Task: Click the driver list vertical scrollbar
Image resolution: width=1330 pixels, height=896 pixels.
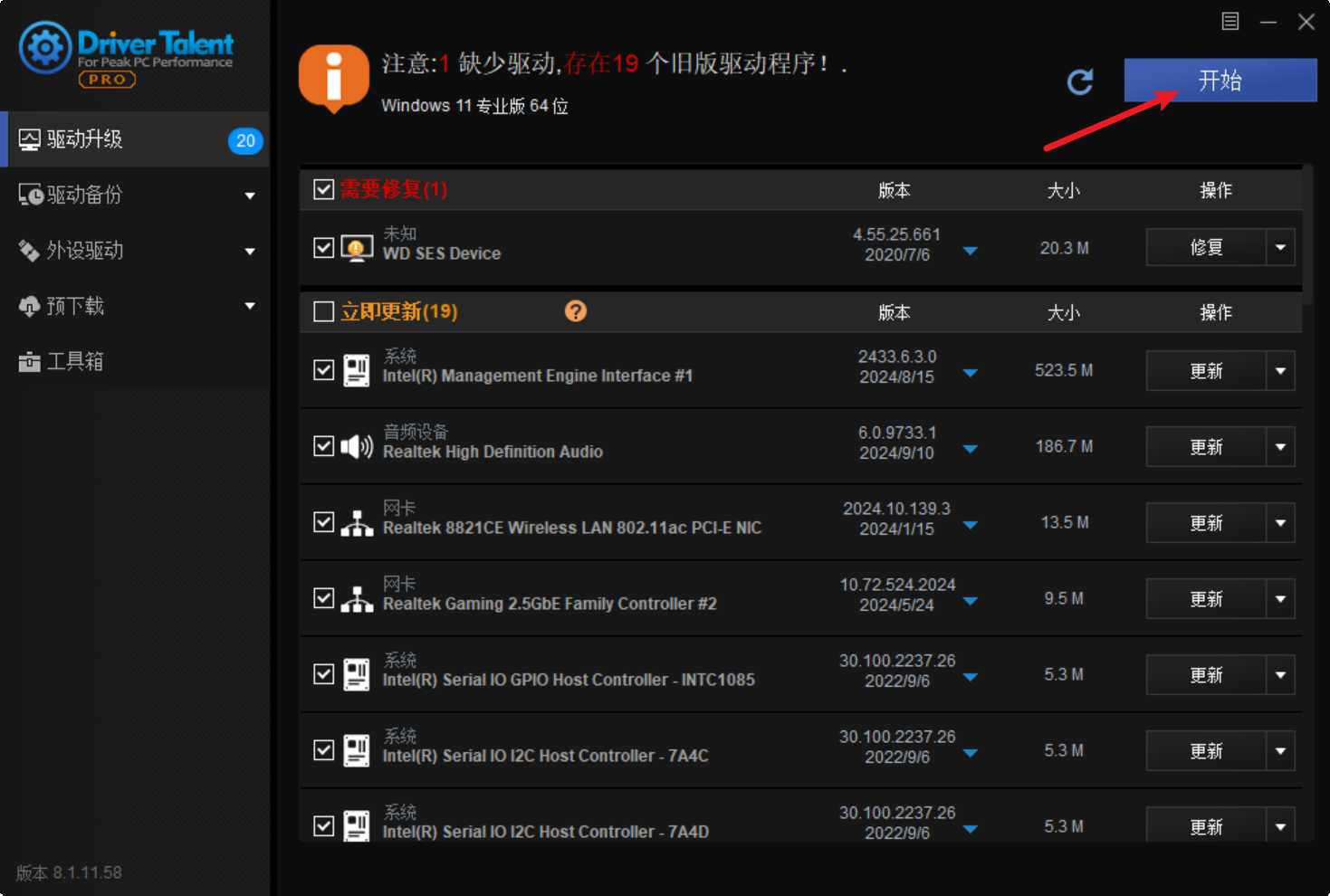Action: (x=1307, y=234)
